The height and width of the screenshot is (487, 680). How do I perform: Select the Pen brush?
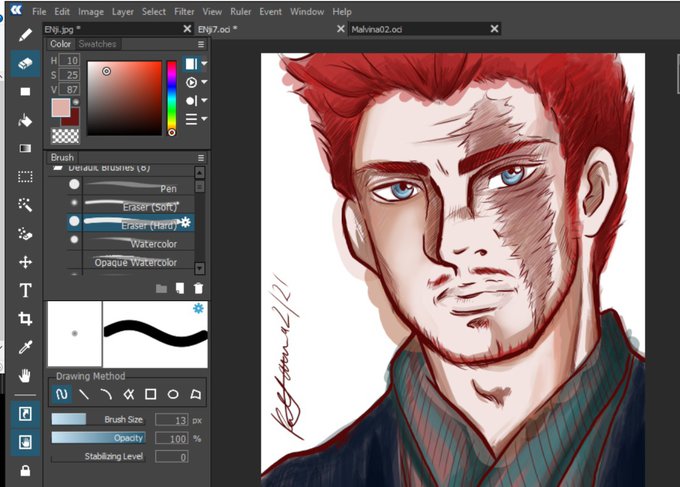click(x=130, y=186)
